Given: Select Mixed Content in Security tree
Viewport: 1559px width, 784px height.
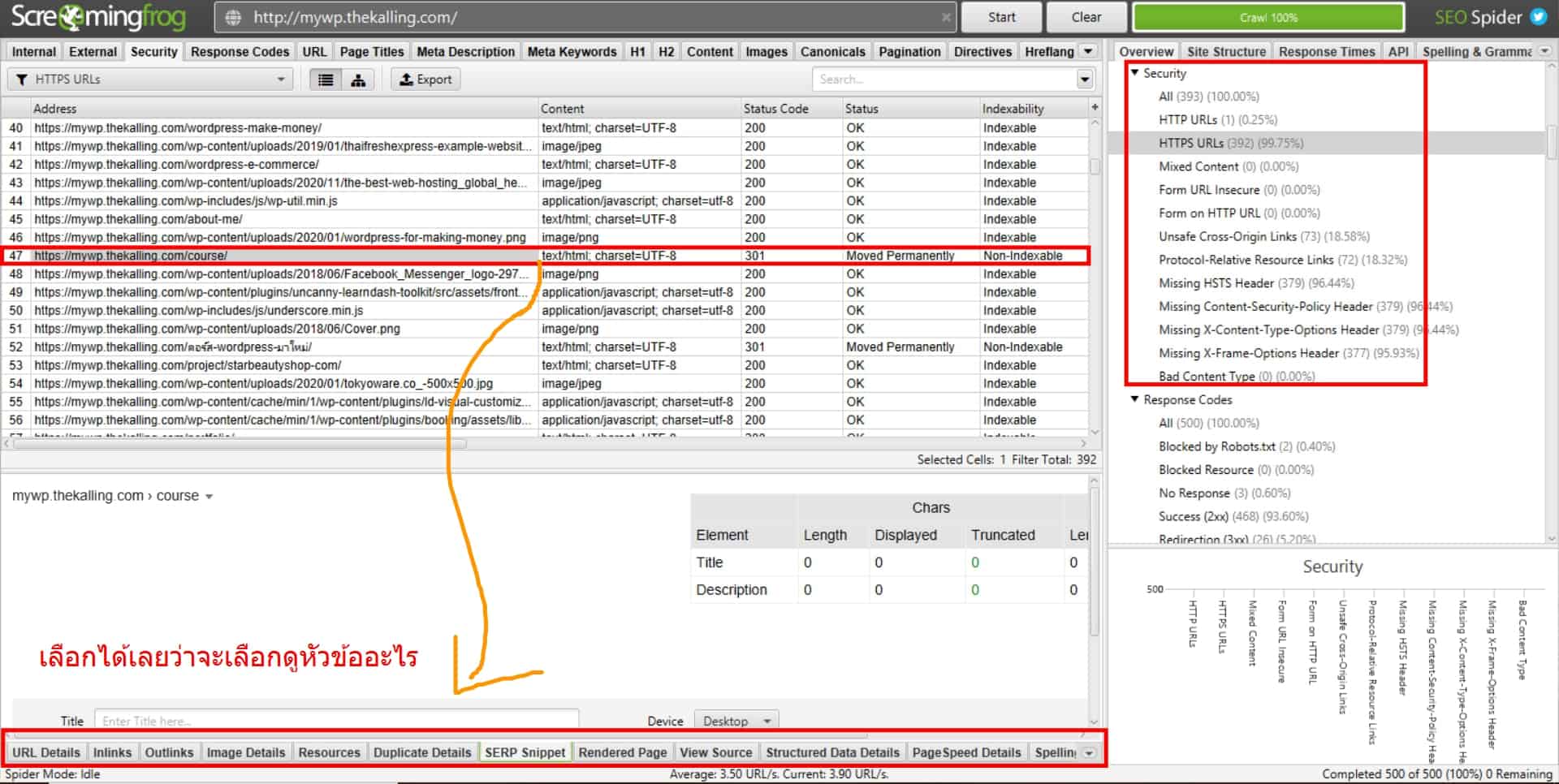Looking at the screenshot, I should click(1228, 166).
